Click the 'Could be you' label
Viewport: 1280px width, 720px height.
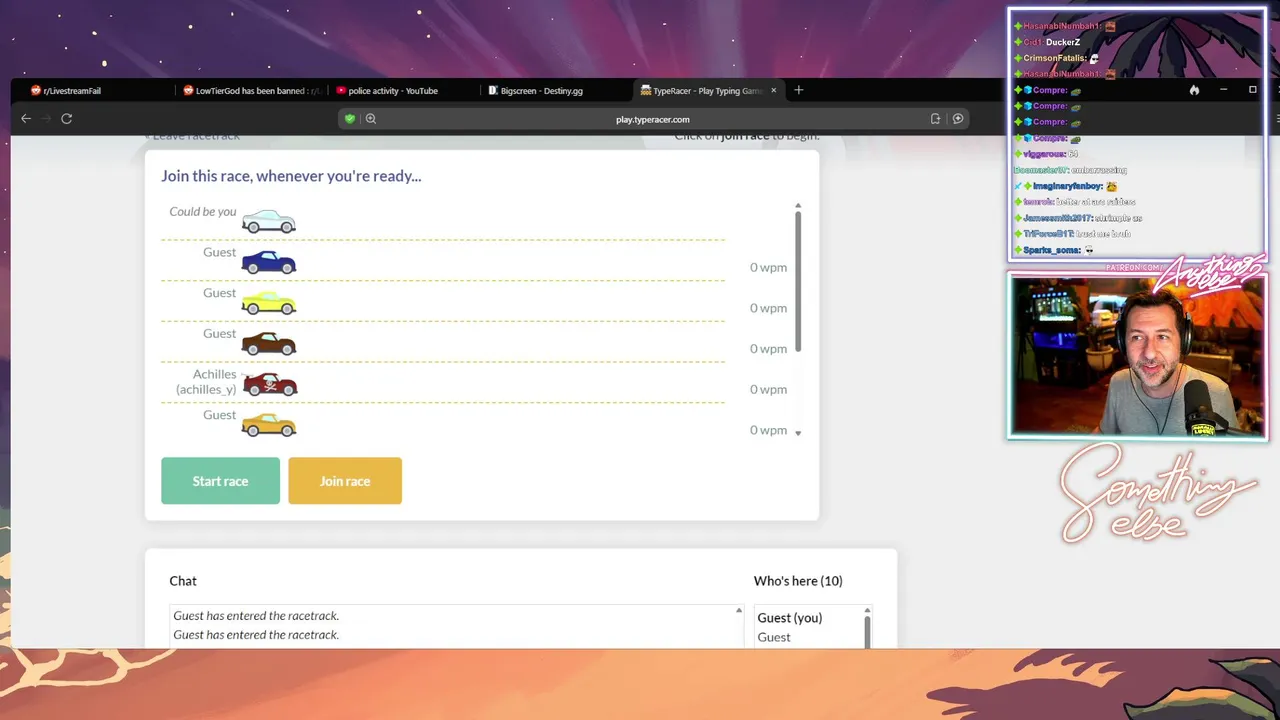tap(203, 211)
